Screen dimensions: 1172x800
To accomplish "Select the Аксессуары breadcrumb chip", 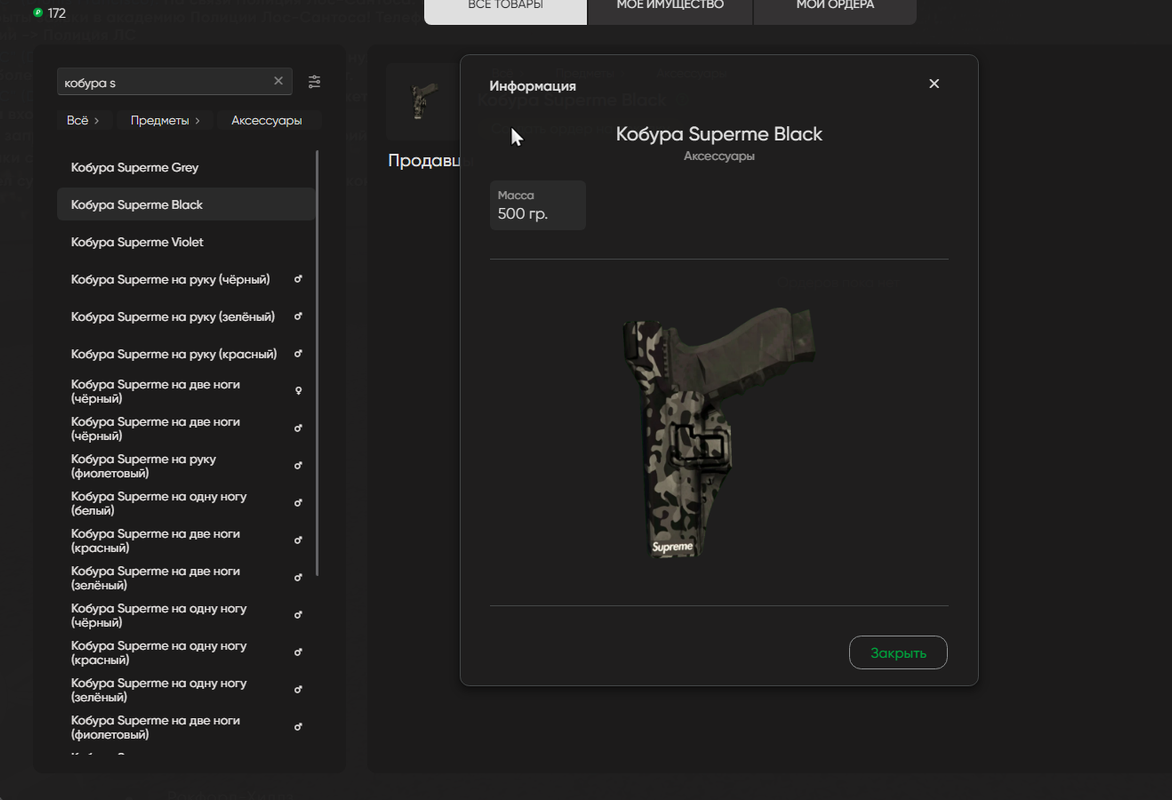I will (267, 120).
